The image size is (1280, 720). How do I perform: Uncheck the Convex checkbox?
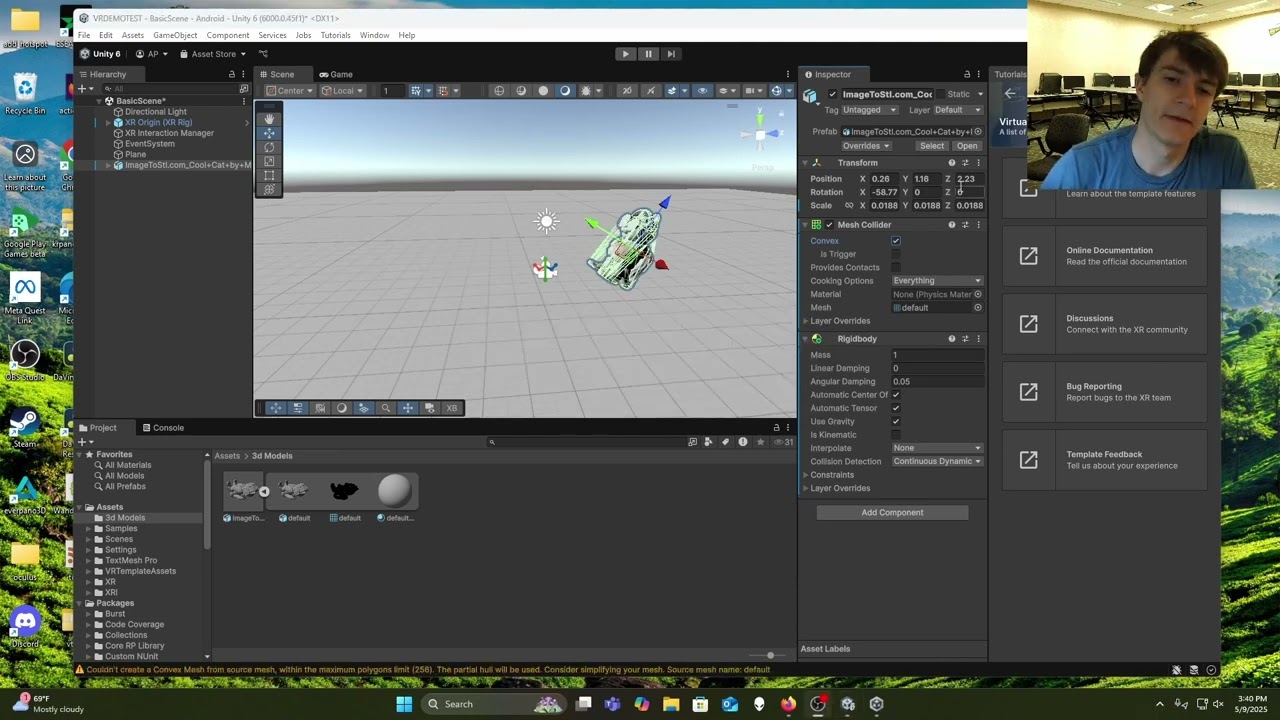(896, 241)
